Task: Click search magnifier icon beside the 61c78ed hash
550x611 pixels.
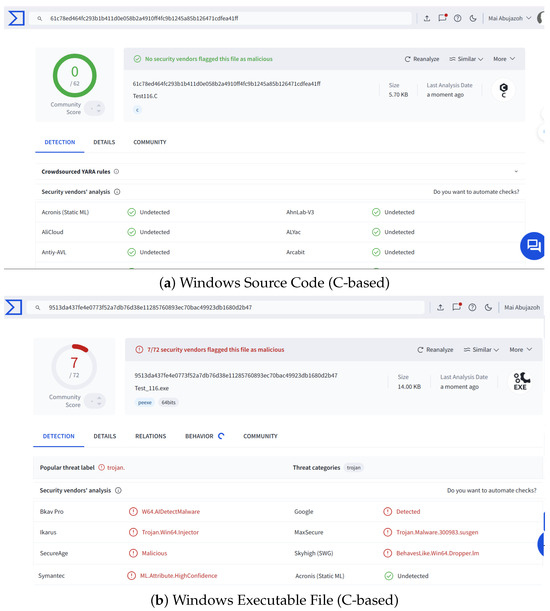Action: tap(40, 18)
